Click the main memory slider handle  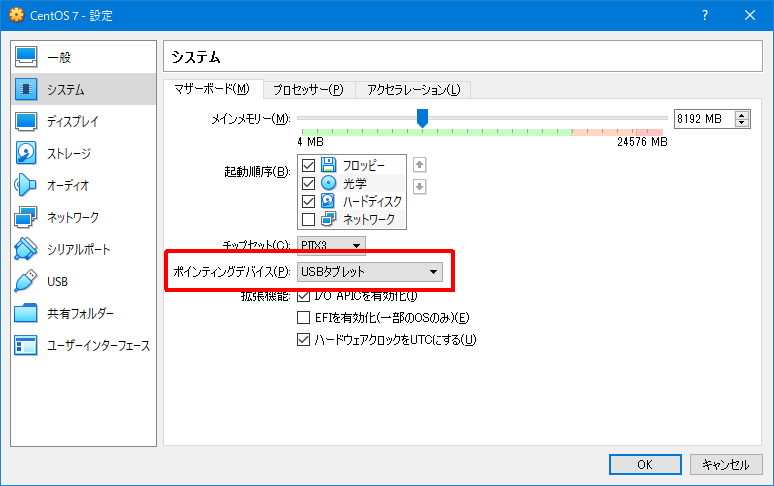coord(422,118)
